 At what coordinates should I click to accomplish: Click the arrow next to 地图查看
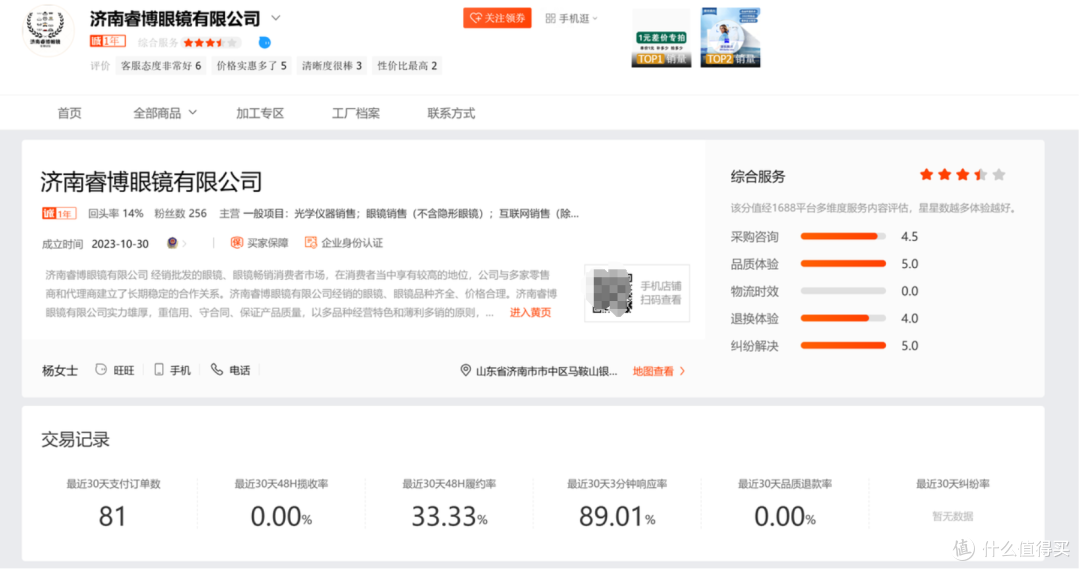point(683,371)
